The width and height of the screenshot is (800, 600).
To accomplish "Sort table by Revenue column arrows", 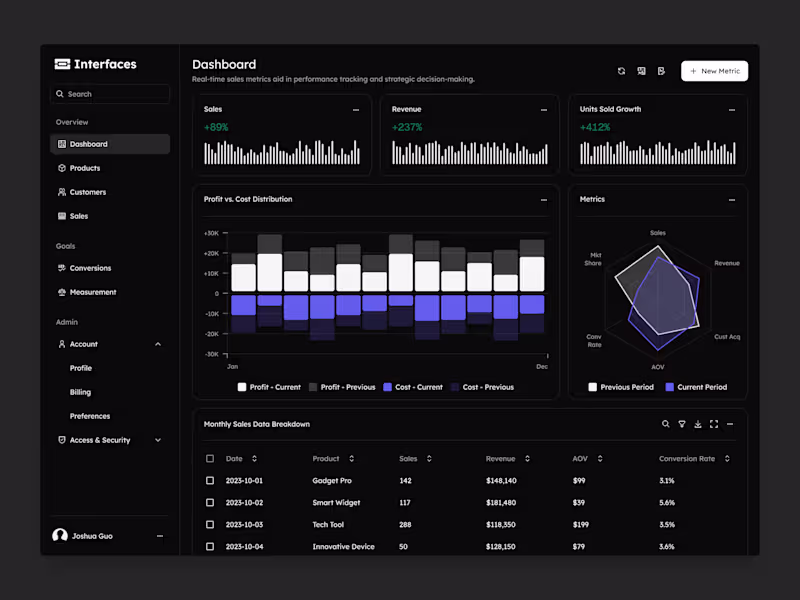I will (x=527, y=459).
